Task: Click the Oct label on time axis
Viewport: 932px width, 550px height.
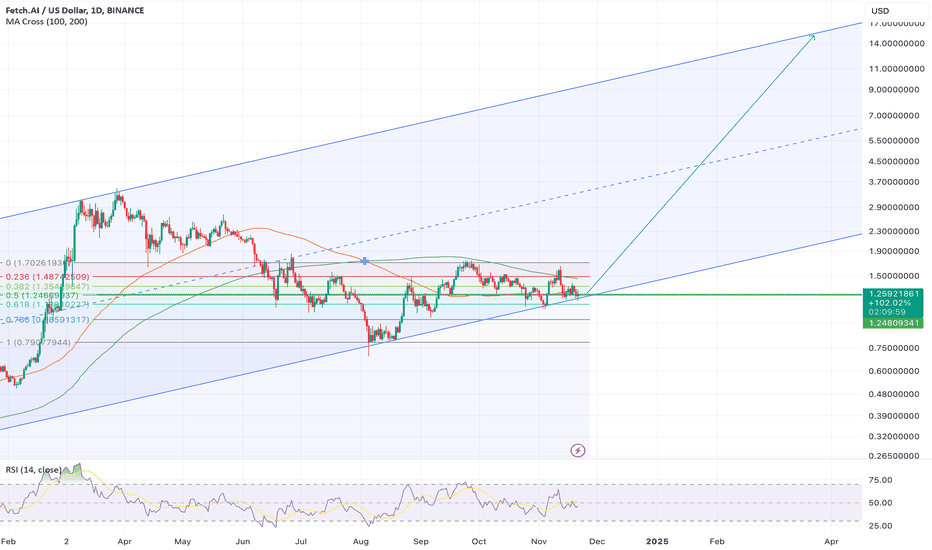Action: (478, 542)
